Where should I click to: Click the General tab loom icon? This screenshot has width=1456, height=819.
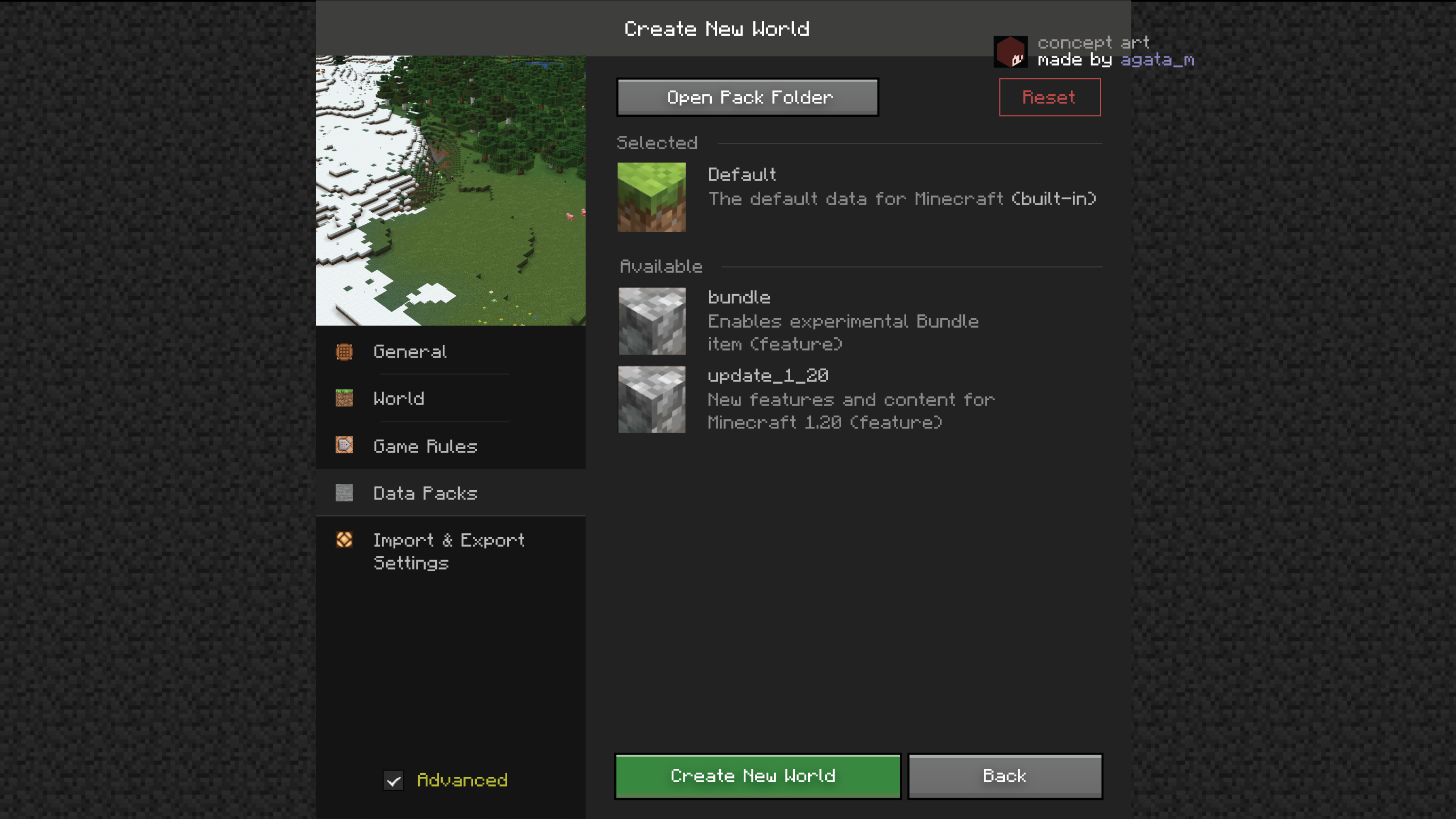point(344,352)
